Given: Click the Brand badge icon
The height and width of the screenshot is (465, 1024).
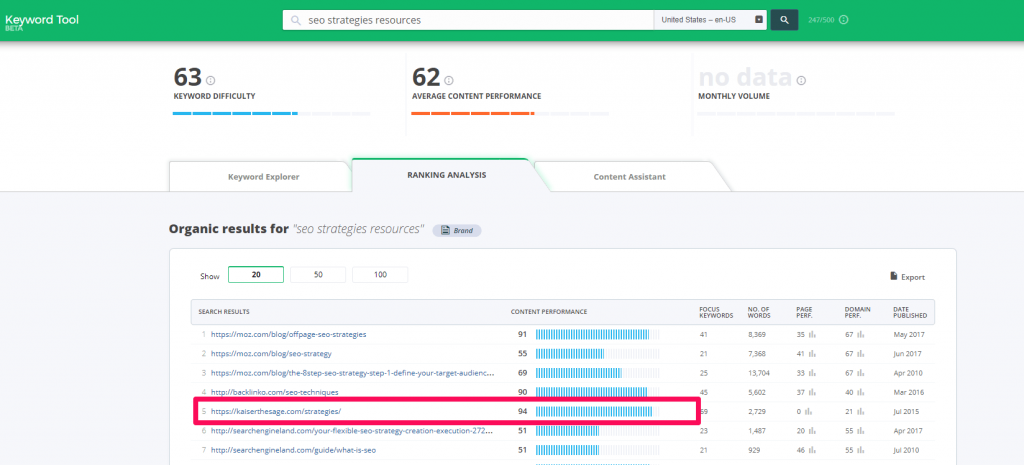Looking at the screenshot, I should coord(445,231).
